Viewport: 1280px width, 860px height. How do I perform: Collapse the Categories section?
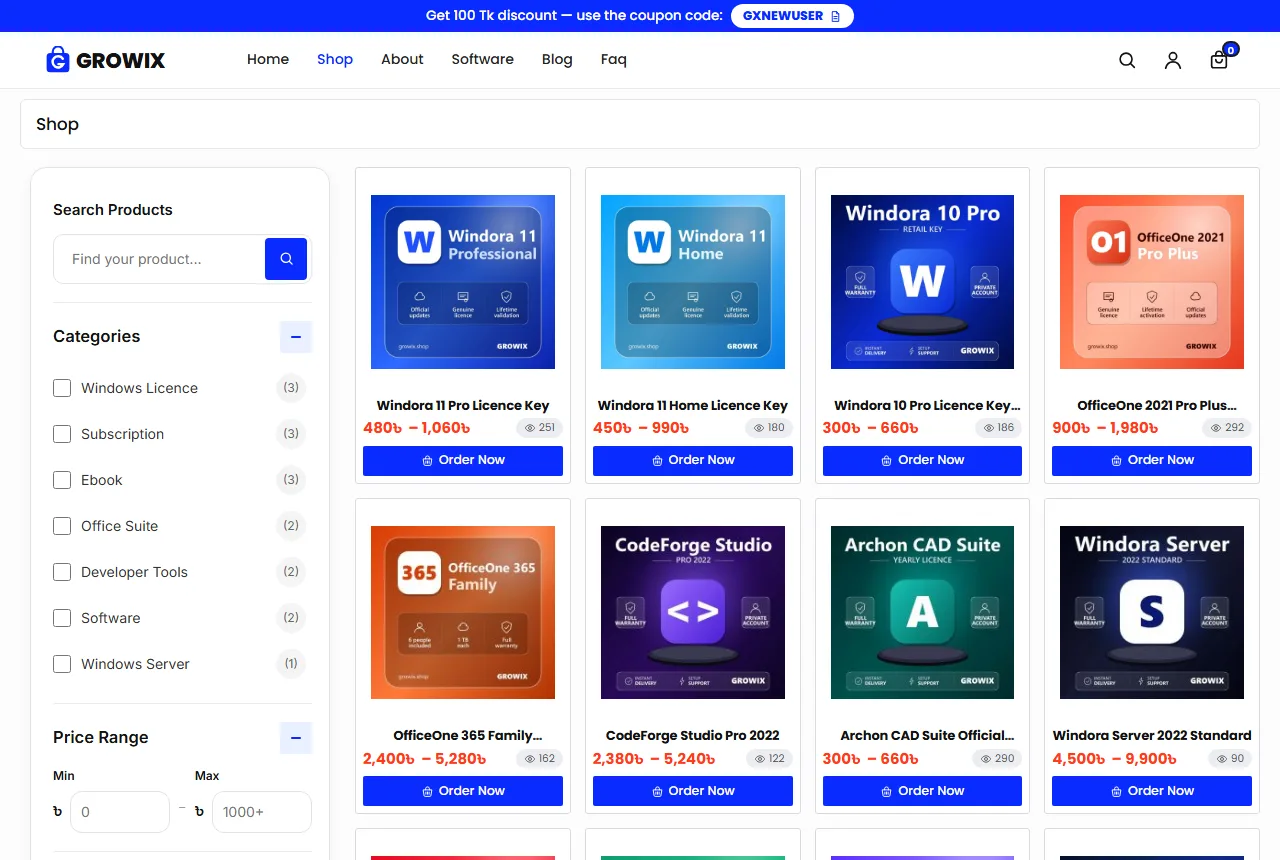click(x=296, y=337)
